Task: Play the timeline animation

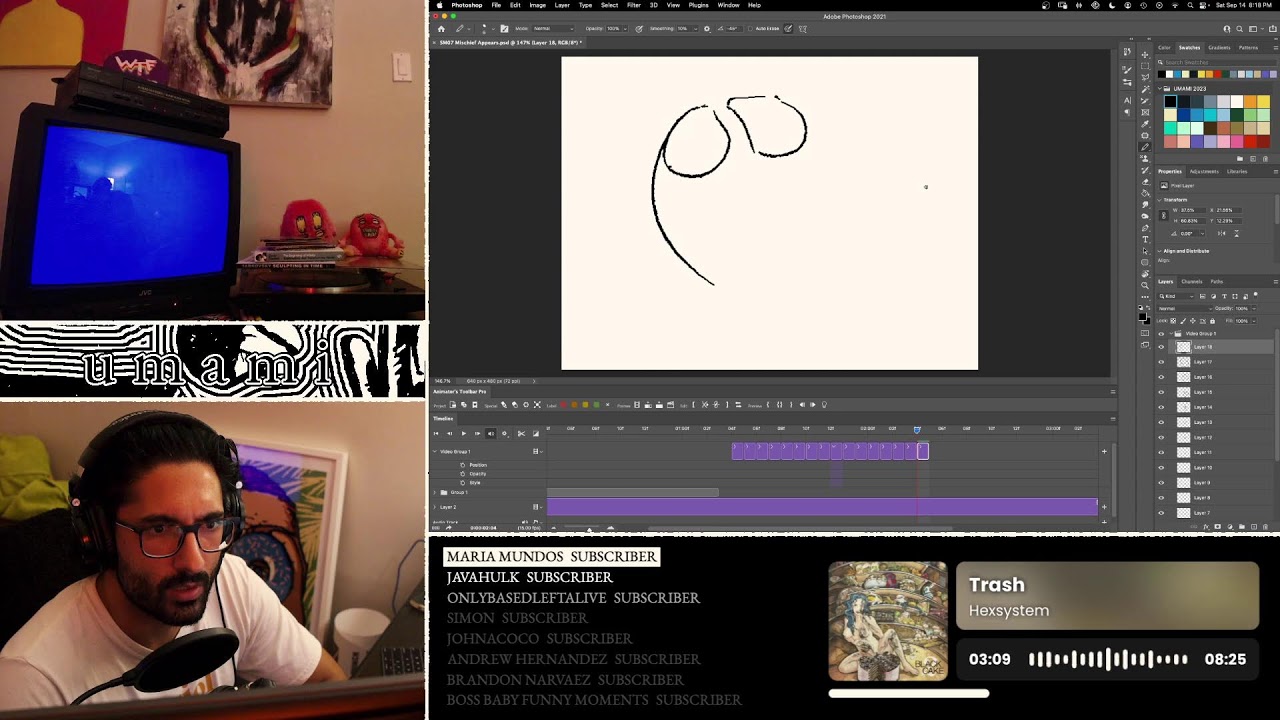Action: coord(464,433)
